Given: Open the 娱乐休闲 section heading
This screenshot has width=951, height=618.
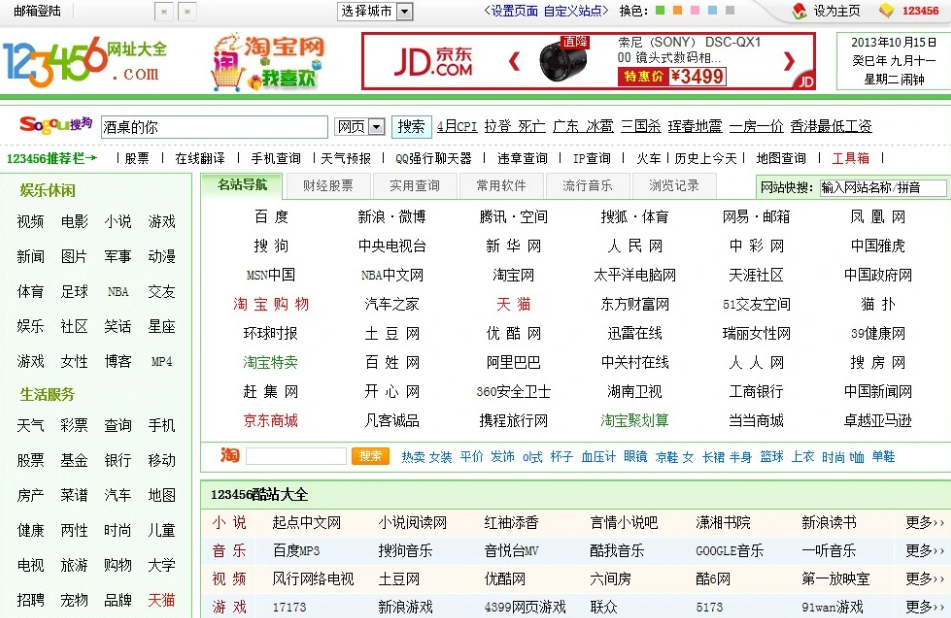Looking at the screenshot, I should pos(47,190).
